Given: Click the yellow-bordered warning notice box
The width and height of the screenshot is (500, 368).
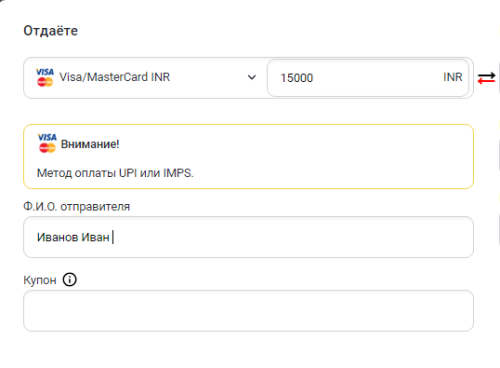Looking at the screenshot, I should (x=248, y=156).
